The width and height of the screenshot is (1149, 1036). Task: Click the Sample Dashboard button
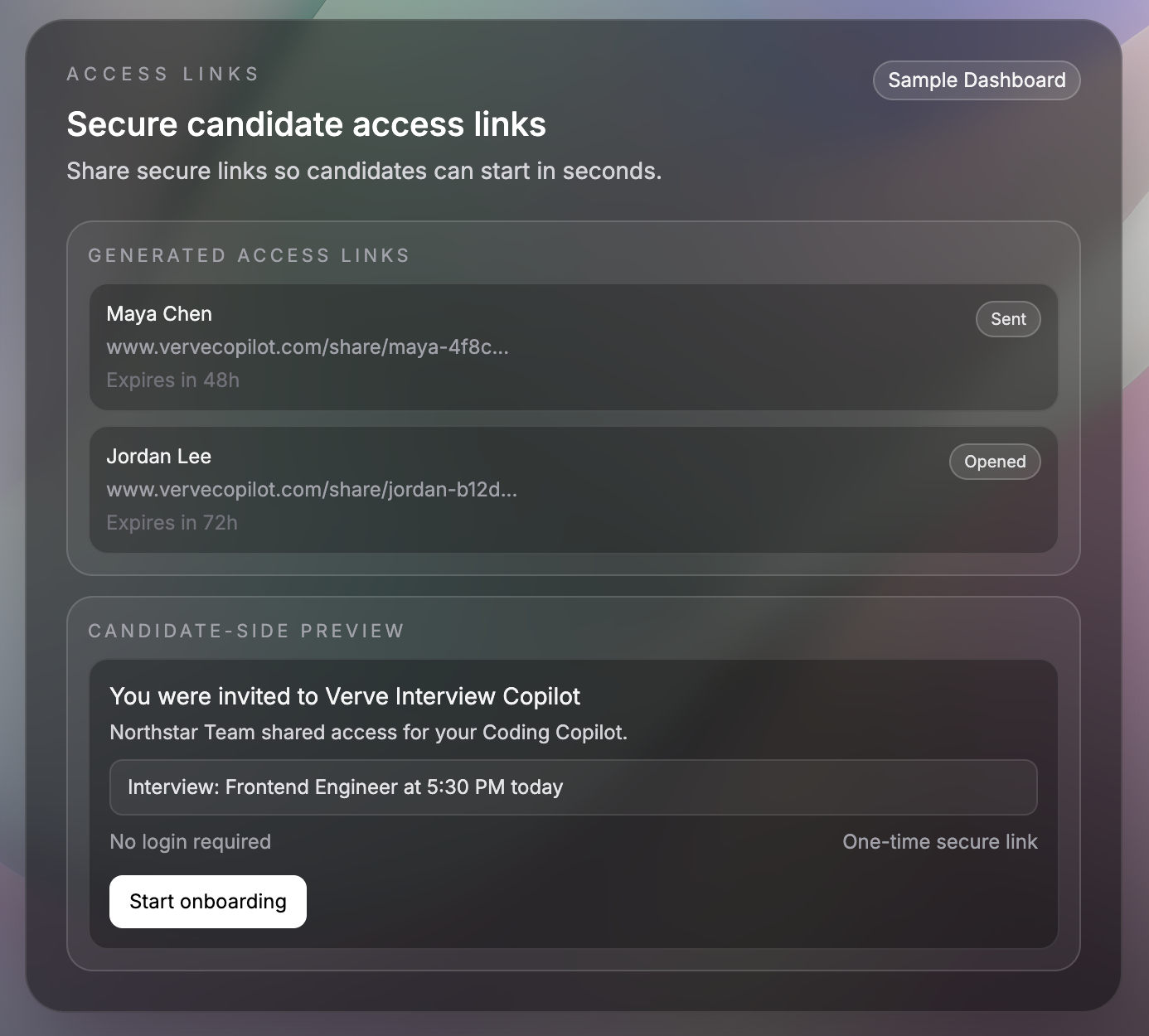coord(976,80)
